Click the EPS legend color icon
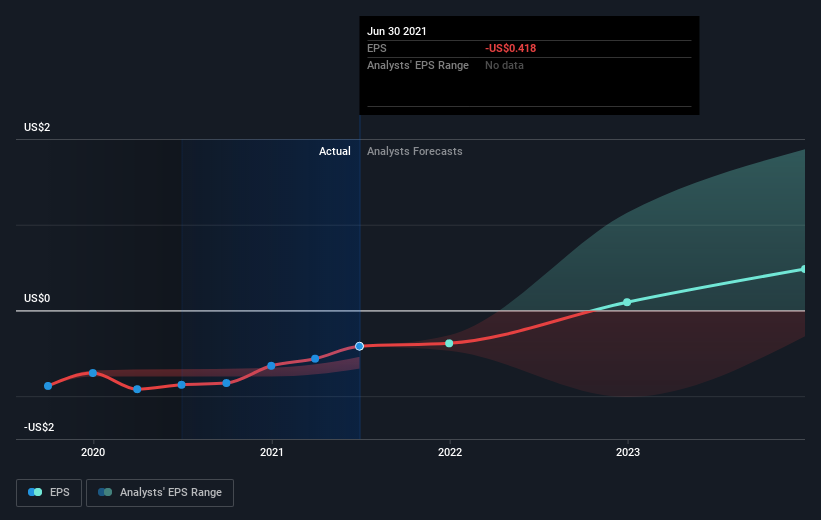 click(x=35, y=492)
